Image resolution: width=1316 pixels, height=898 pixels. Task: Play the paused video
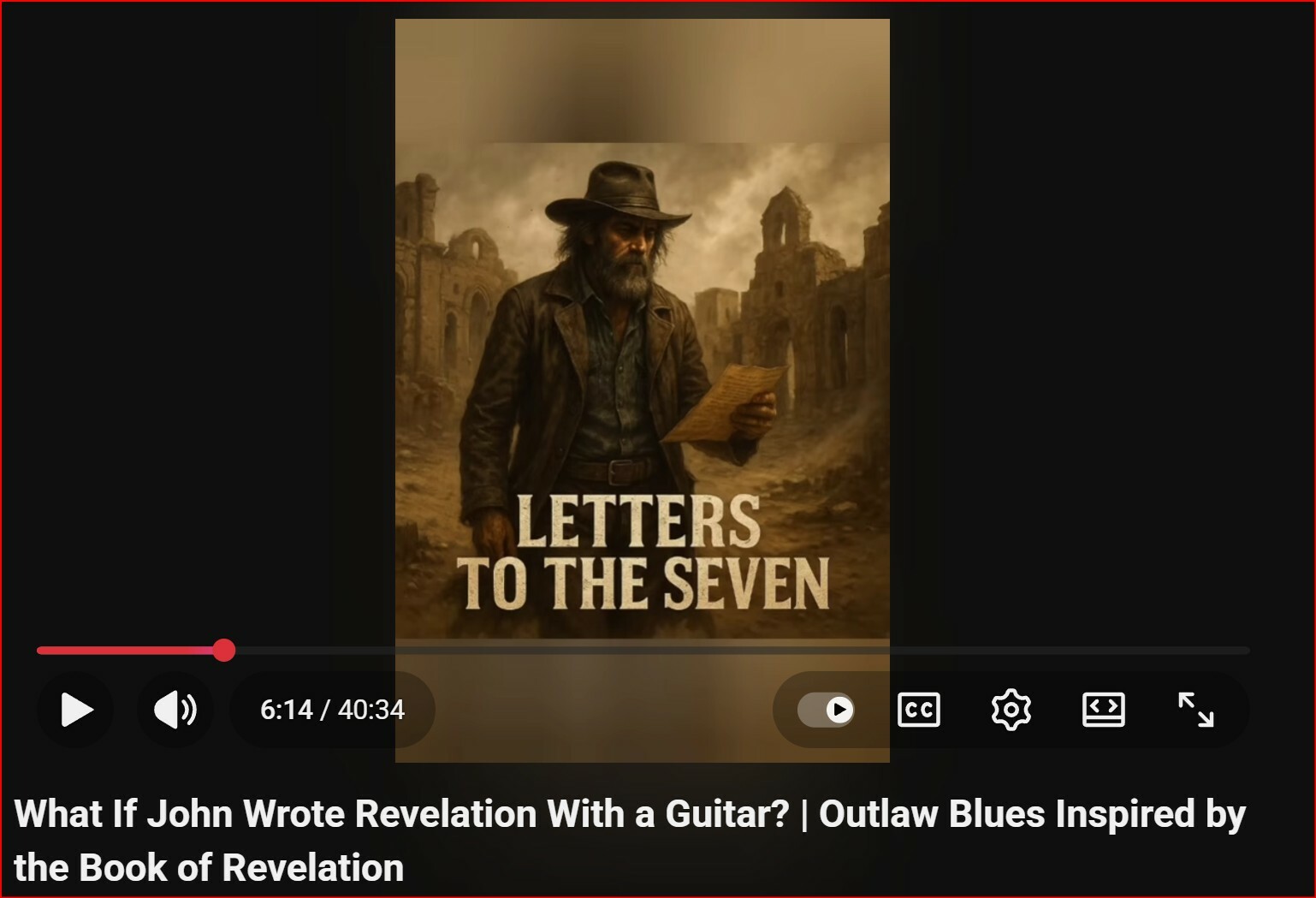point(76,710)
